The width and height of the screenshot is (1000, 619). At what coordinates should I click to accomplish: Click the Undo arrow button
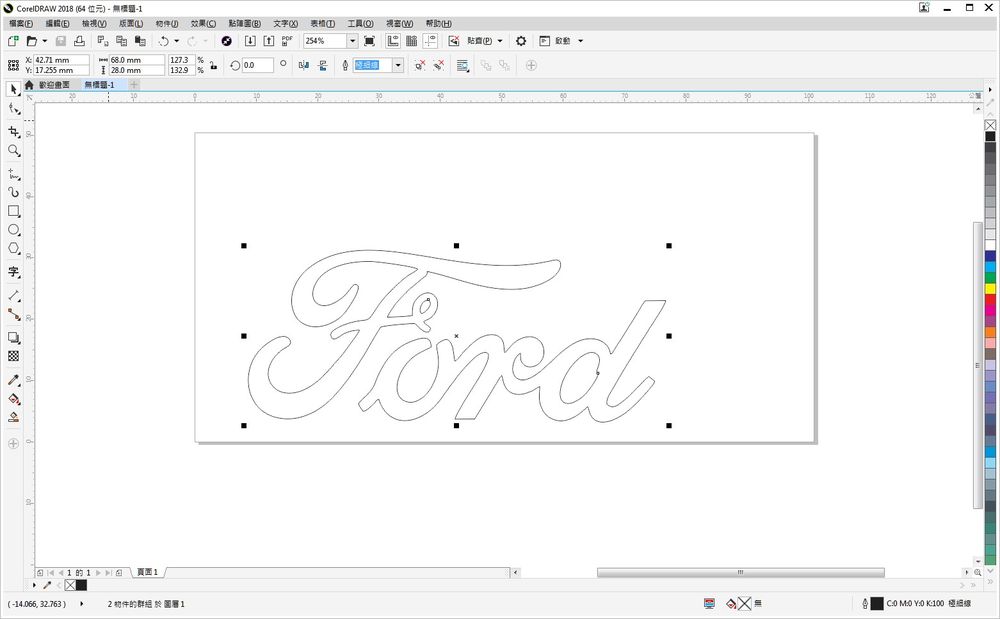(164, 41)
